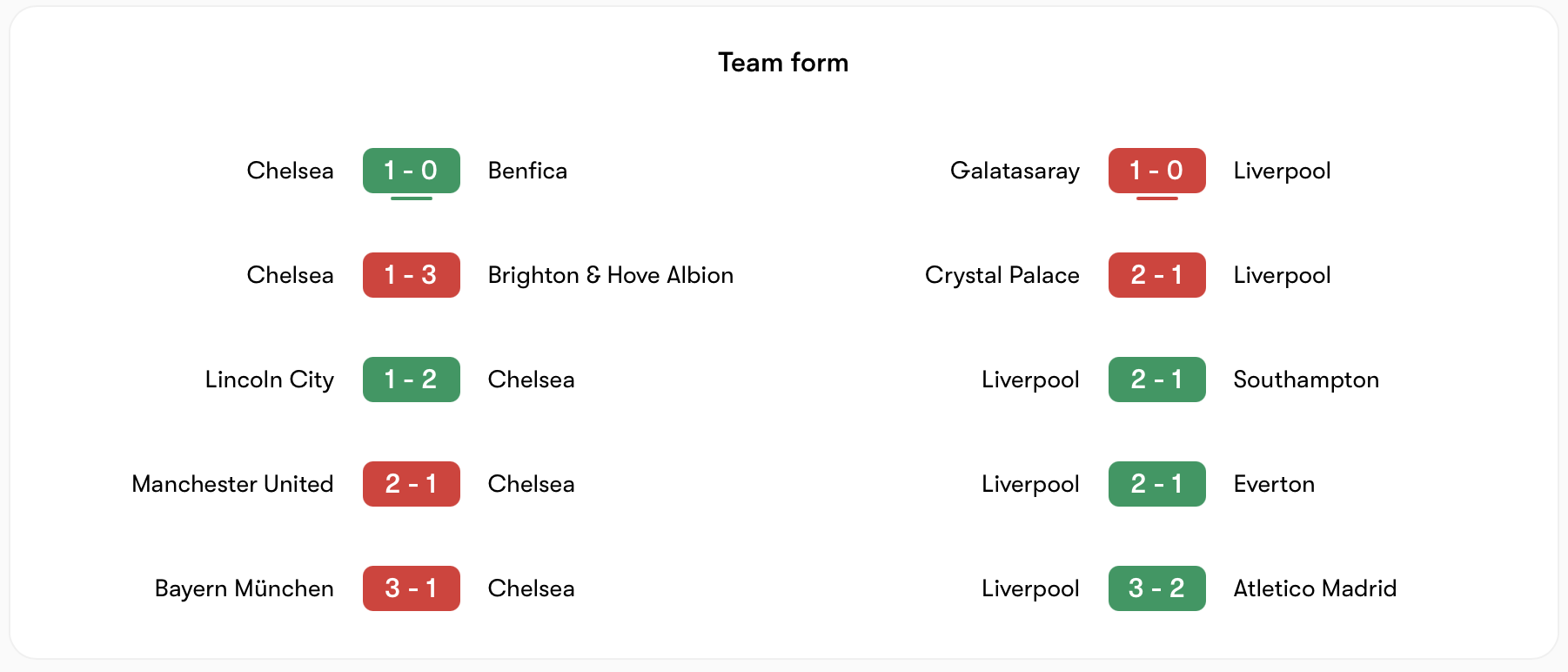Open the Chelsea 1 - 3 Brighton score badge

(x=411, y=275)
